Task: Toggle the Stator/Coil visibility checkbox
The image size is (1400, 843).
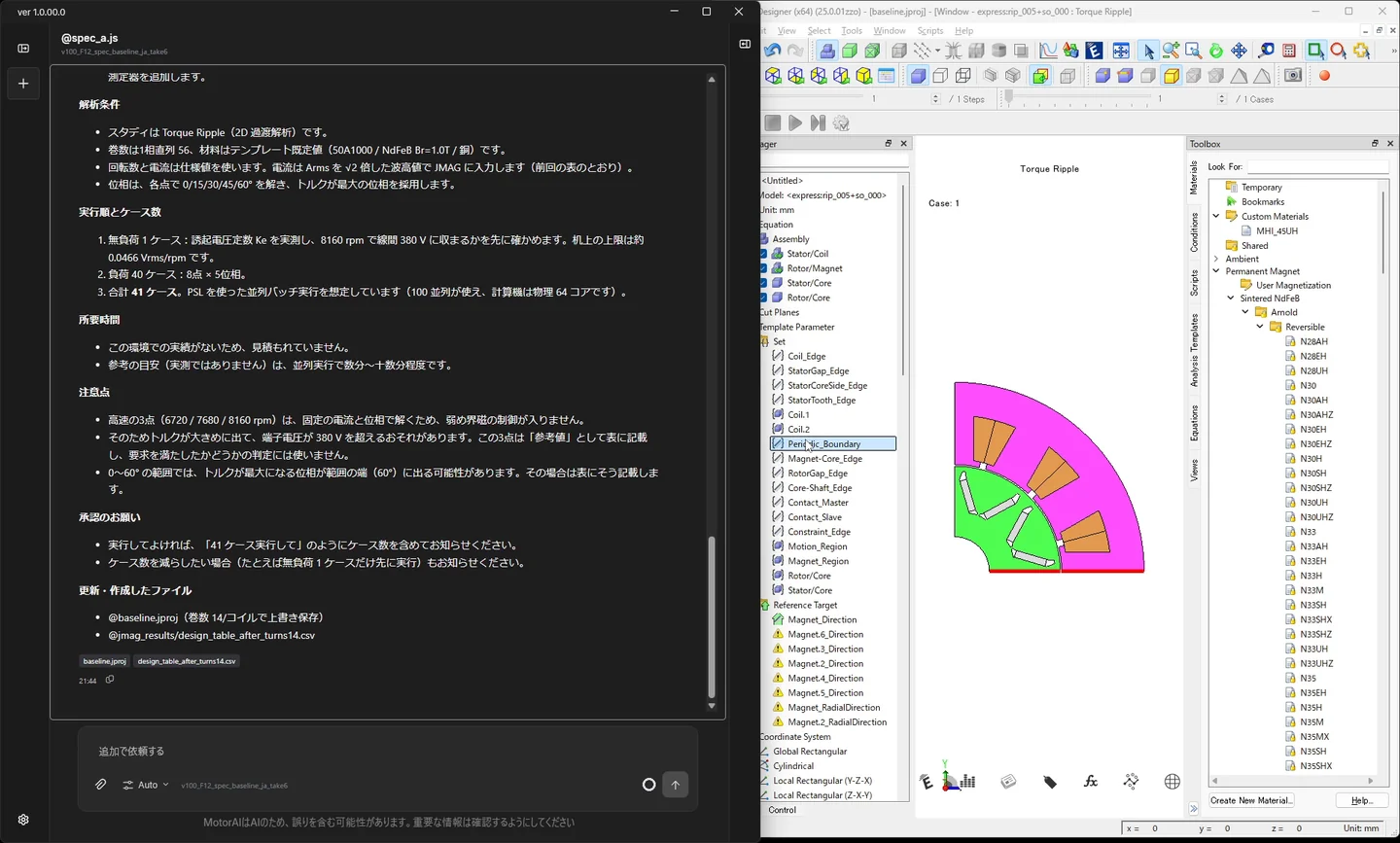Action: [x=763, y=254]
